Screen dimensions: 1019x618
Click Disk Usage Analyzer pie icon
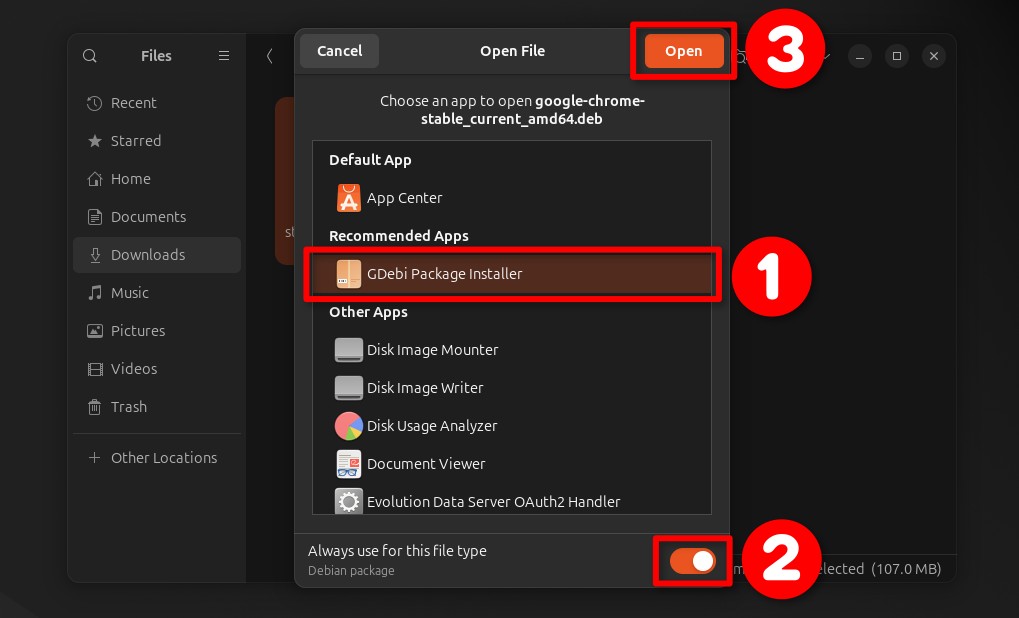coord(348,426)
